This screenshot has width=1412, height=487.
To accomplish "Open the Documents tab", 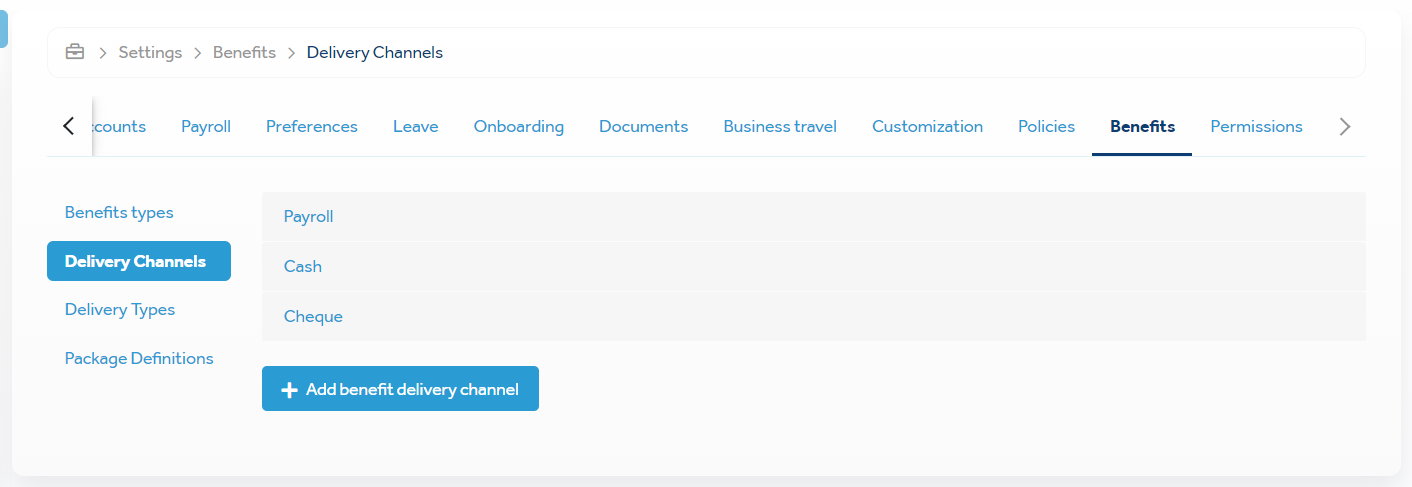I will 644,126.
